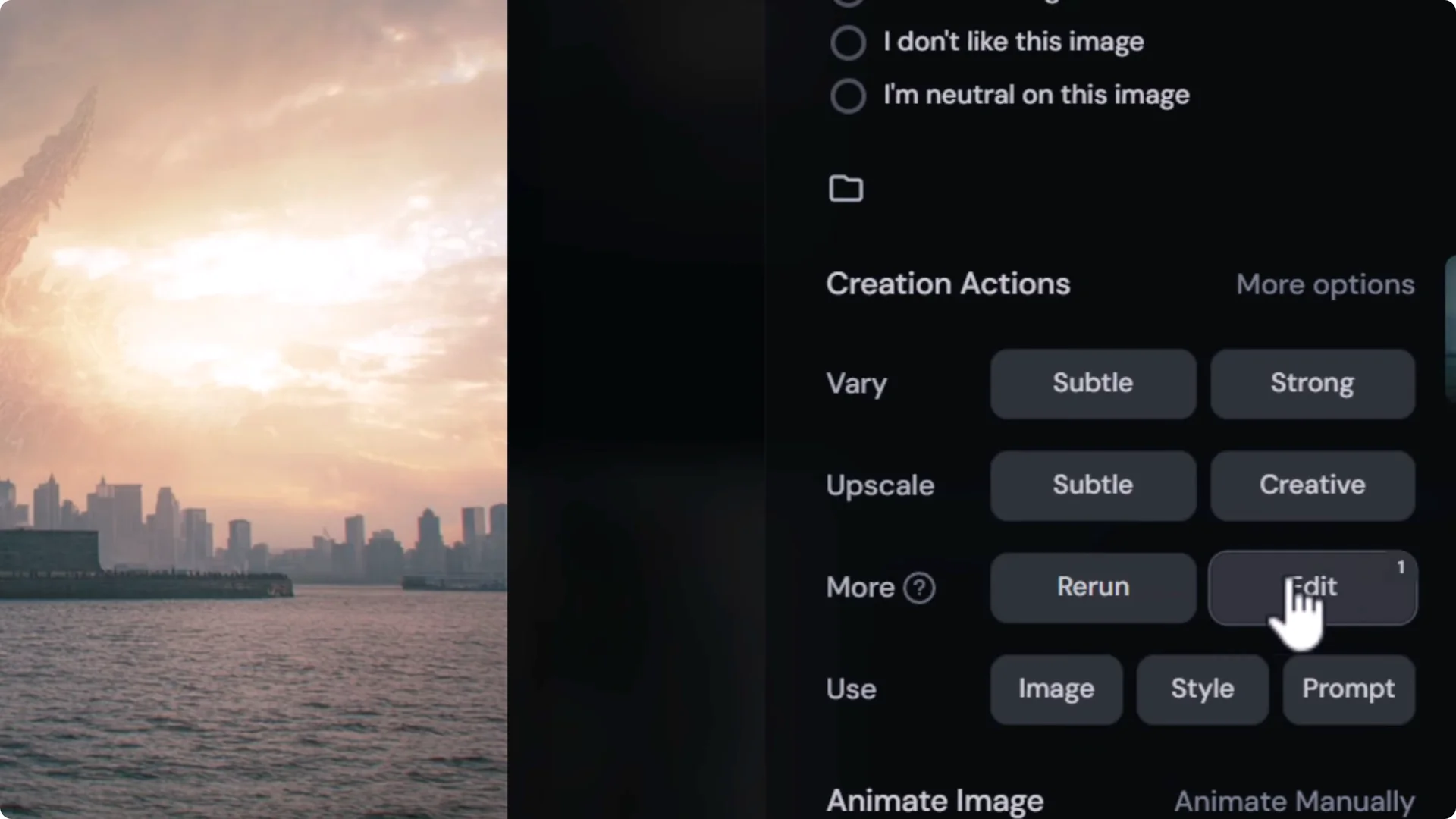Apply a Strong variation
Screen dimensions: 1456x819
pyautogui.click(x=1311, y=383)
